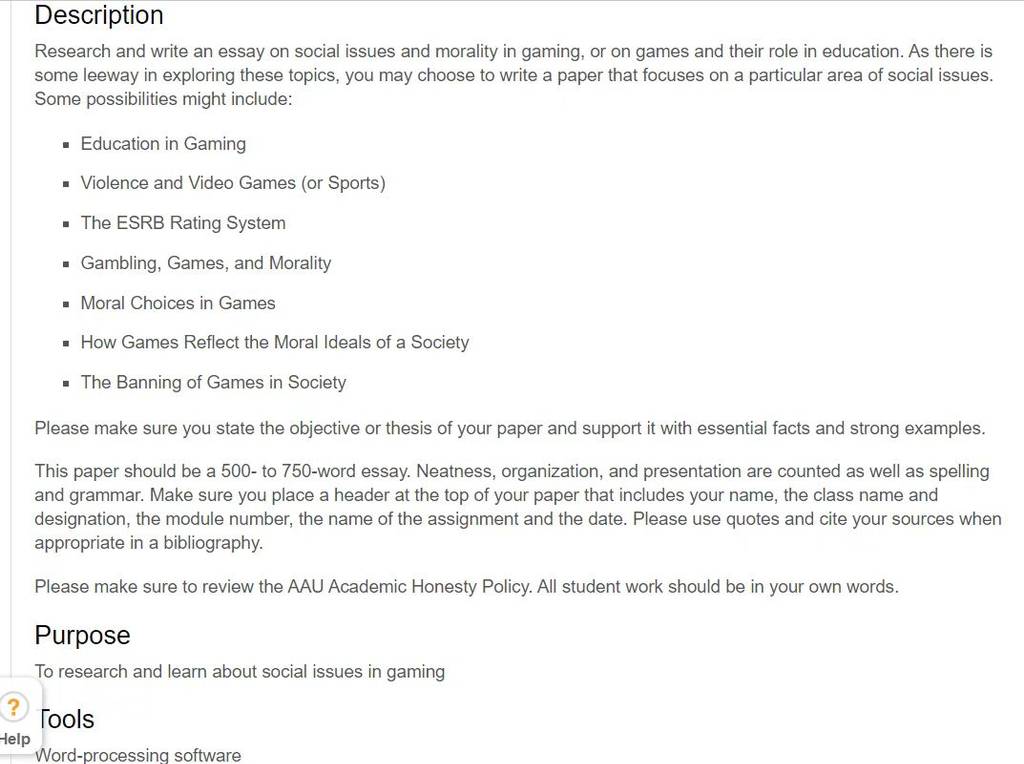Click the Education in Gaming bullet
The width and height of the screenshot is (1024, 764).
point(163,144)
